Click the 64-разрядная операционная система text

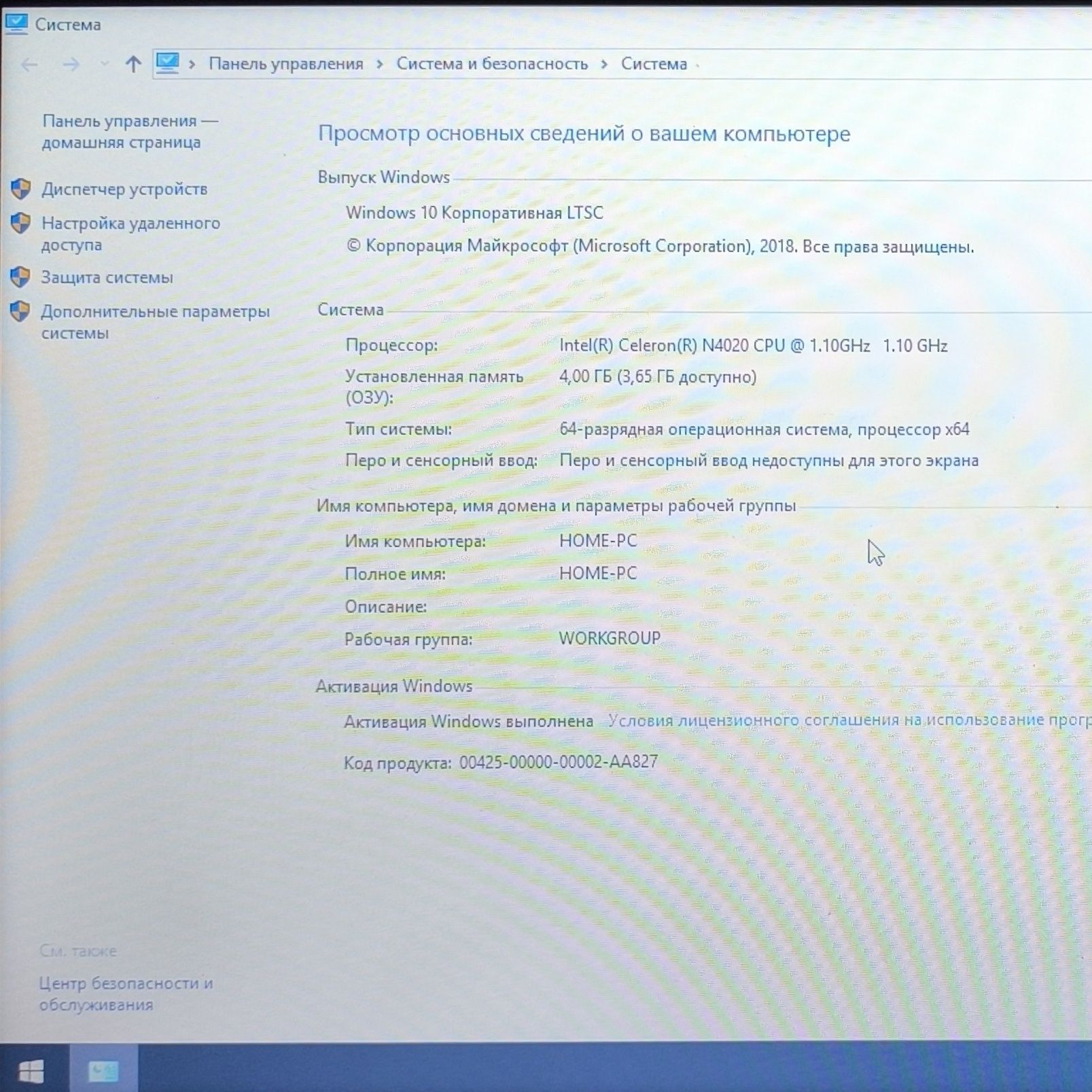764,429
